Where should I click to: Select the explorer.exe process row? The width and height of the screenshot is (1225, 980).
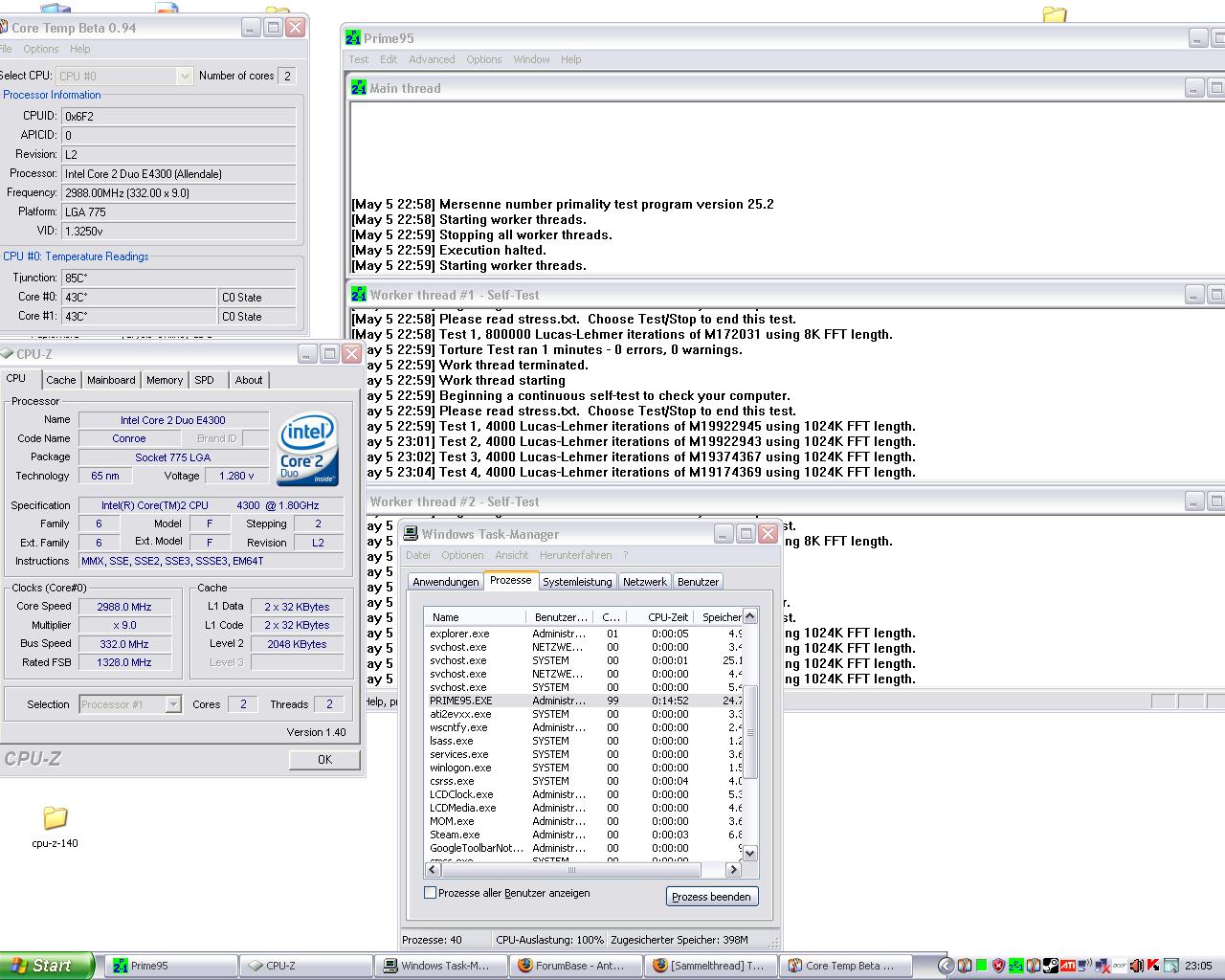tap(584, 634)
